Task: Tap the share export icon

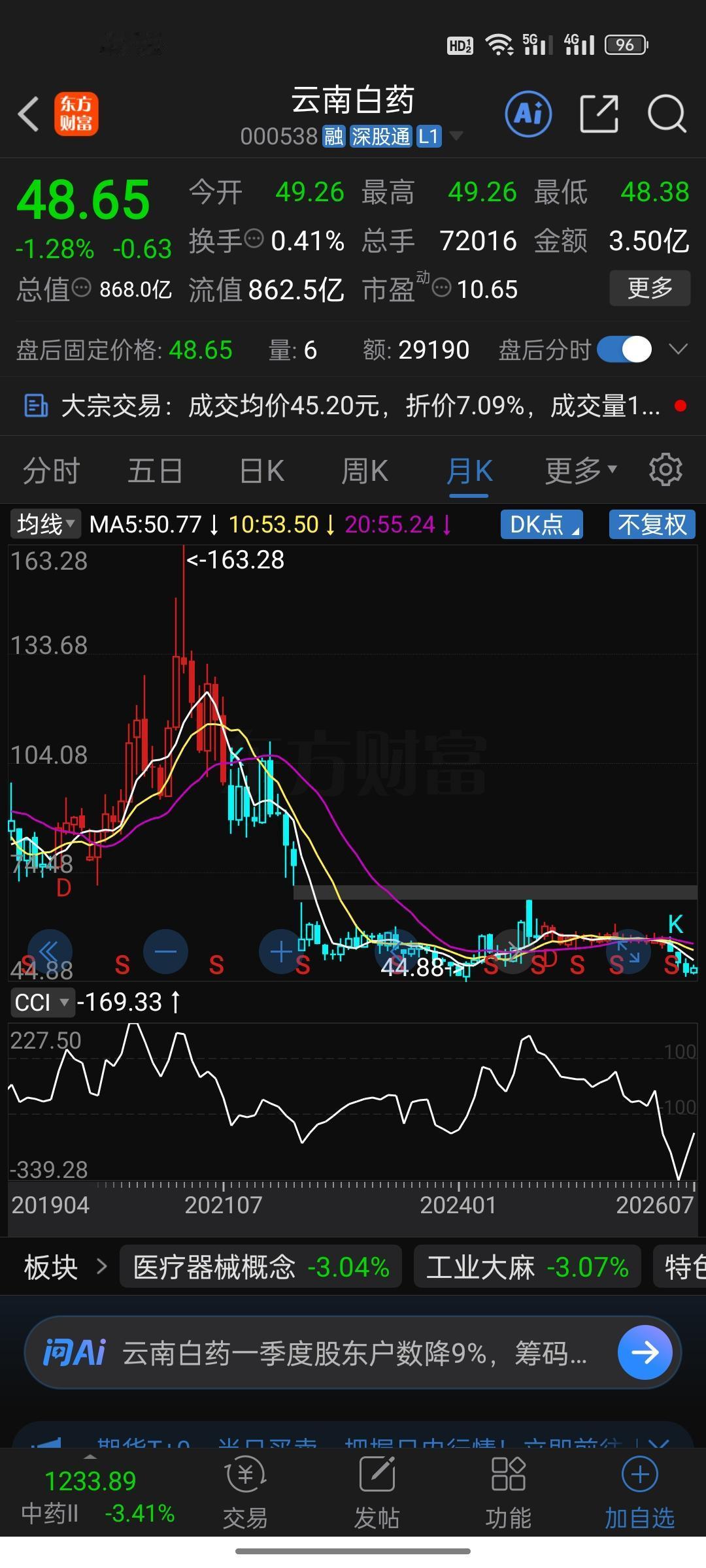Action: click(x=599, y=114)
